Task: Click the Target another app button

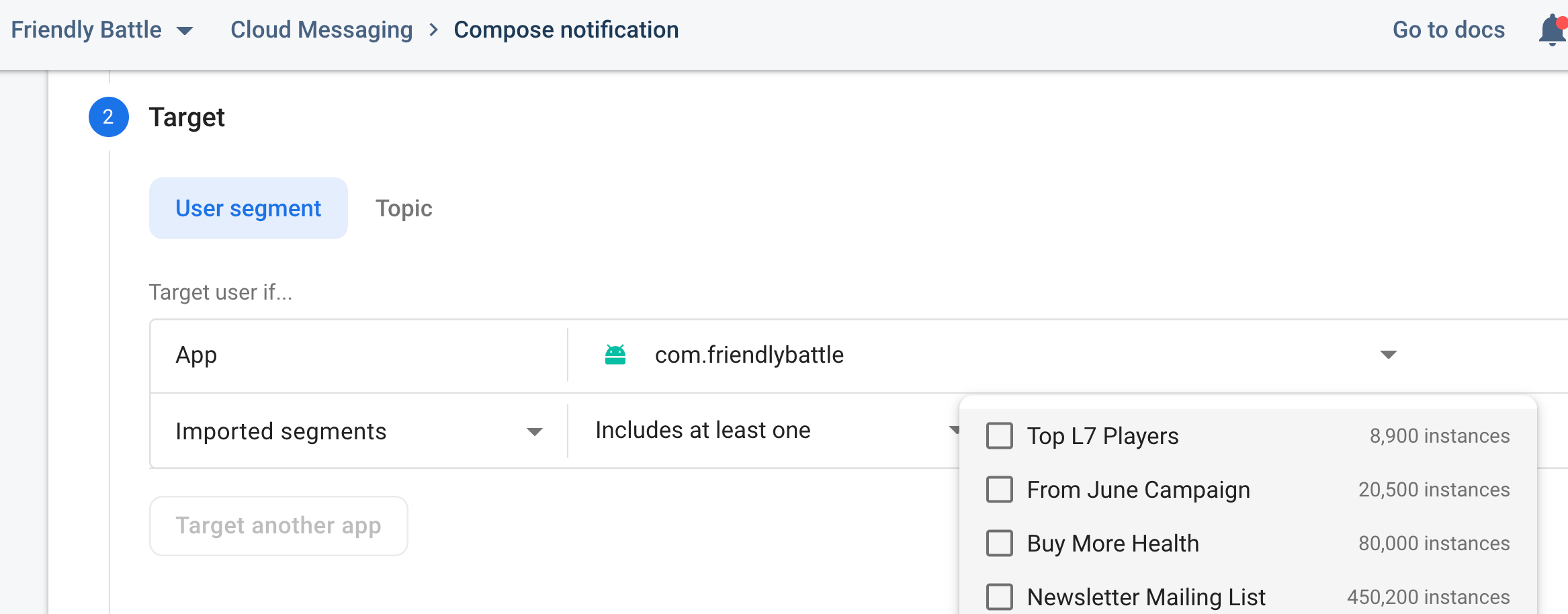Action: [278, 526]
